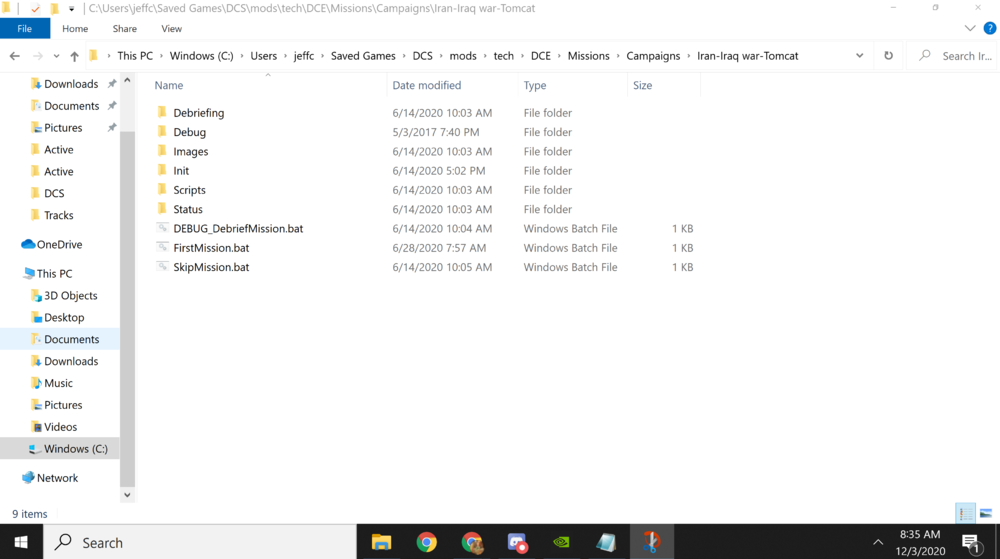Screen dimensions: 1000x559
Task: Go back with the Back arrow
Action: pyautogui.click(x=15, y=56)
